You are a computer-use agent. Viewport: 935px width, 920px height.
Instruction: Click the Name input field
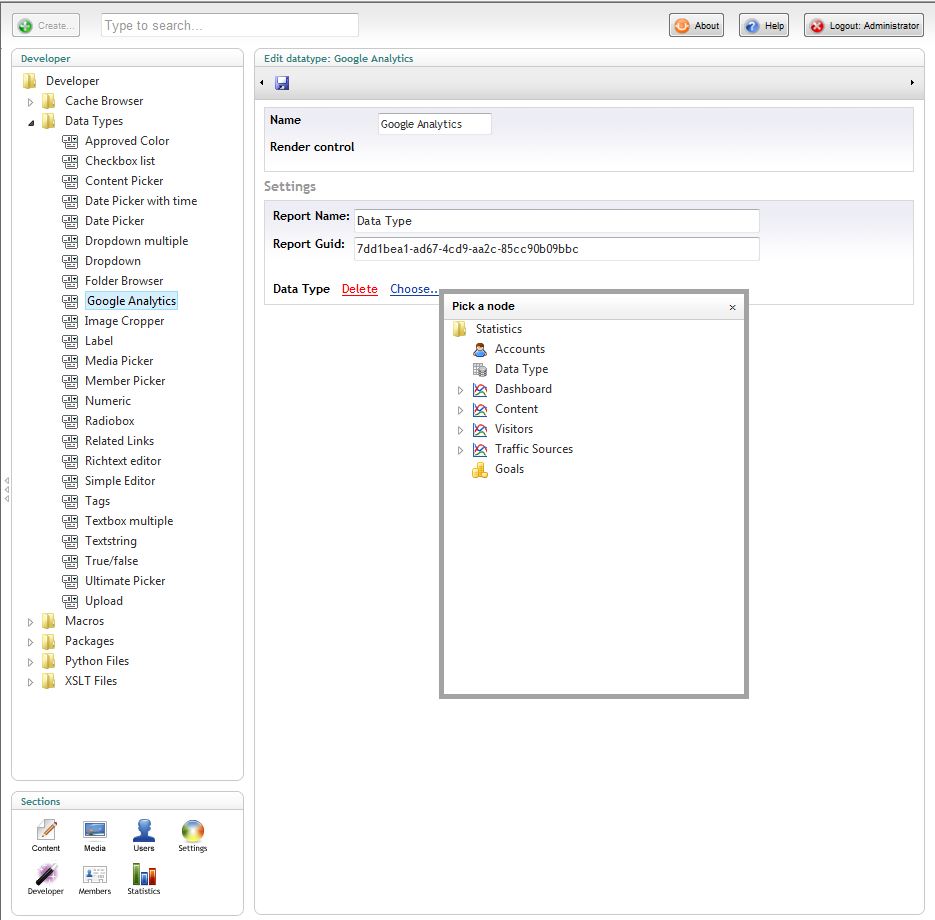(x=435, y=124)
